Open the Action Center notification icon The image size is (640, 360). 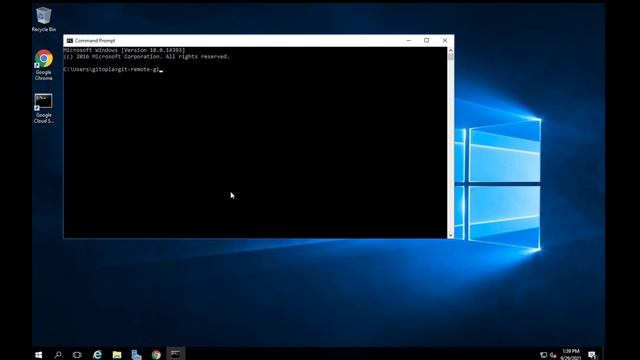coord(592,354)
